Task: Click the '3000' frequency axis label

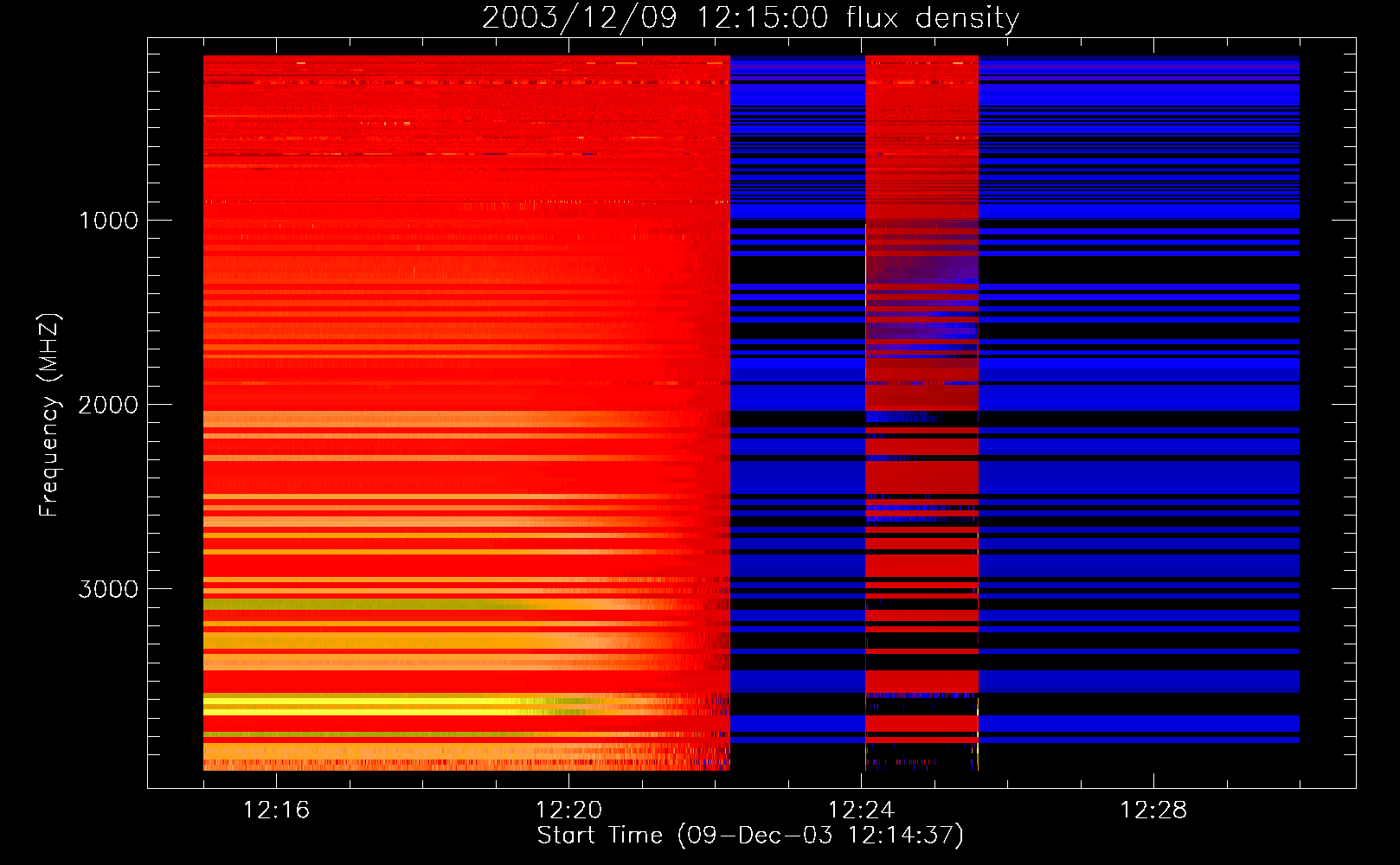Action: (108, 589)
